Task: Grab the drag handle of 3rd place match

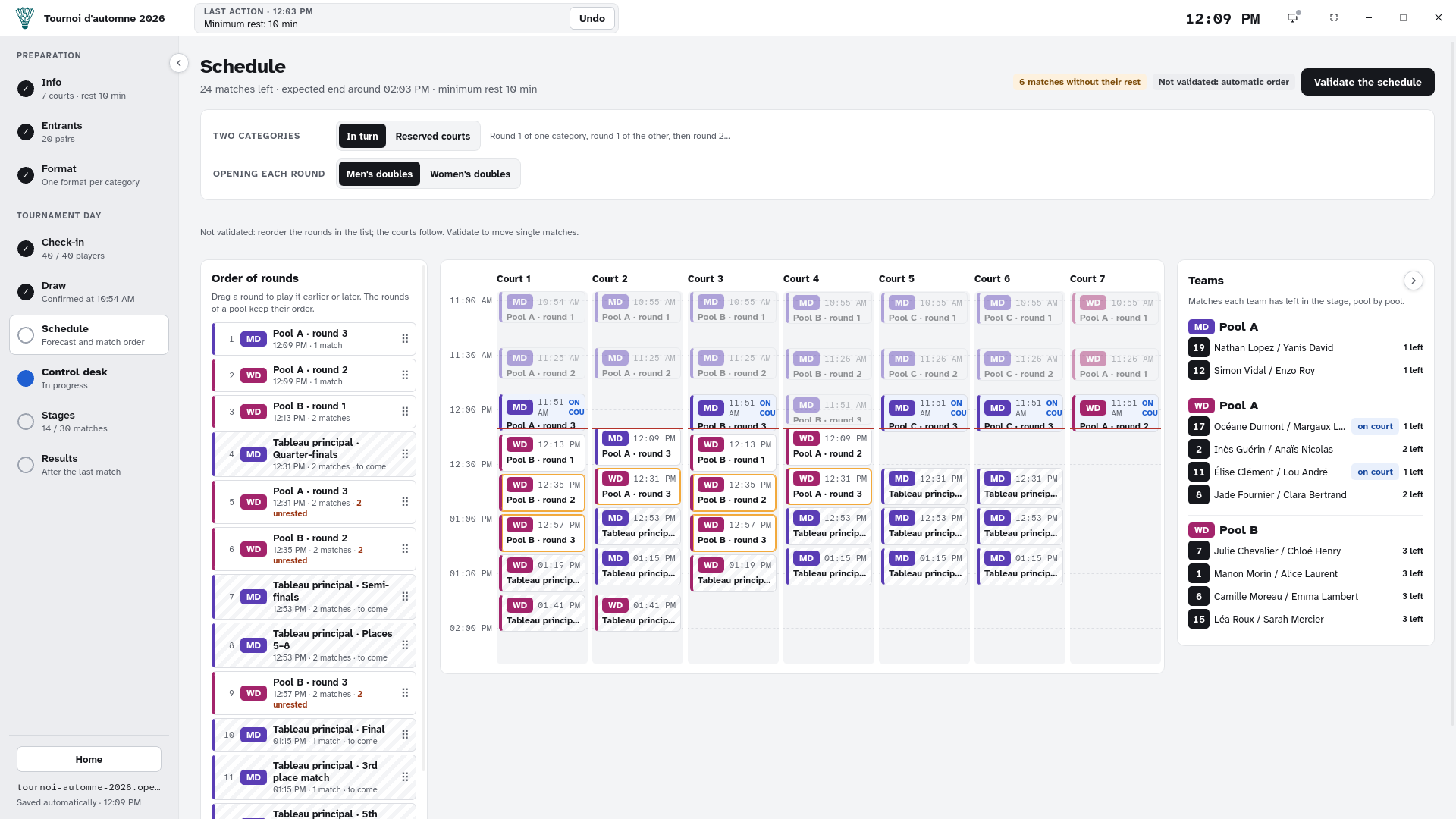Action: click(x=405, y=777)
